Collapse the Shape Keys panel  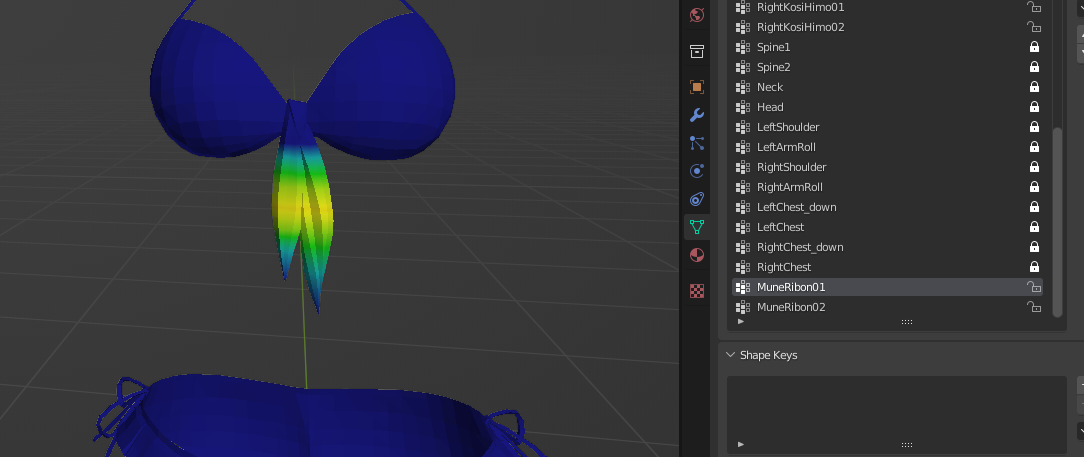pos(731,355)
